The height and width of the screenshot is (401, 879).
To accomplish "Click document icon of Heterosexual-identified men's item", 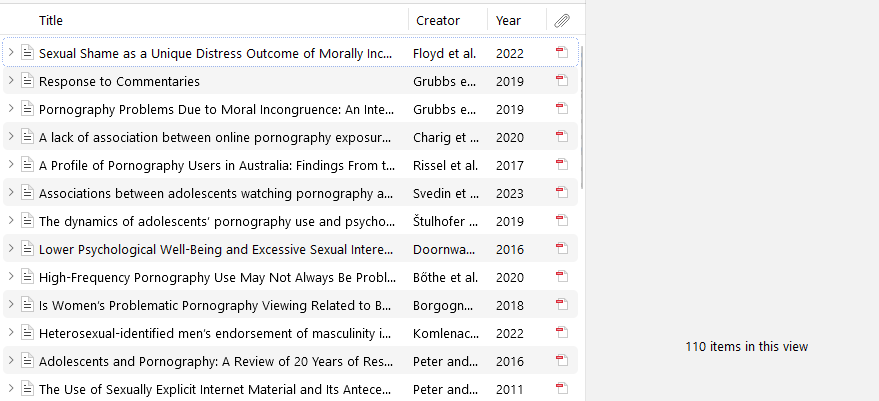I will (27, 333).
